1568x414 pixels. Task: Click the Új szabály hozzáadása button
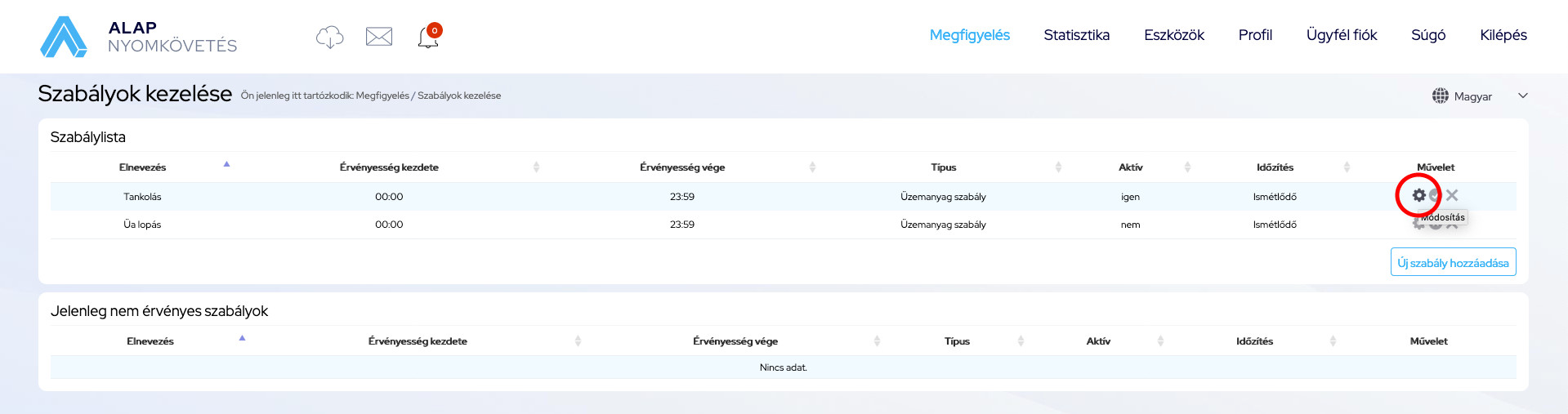click(x=1453, y=262)
